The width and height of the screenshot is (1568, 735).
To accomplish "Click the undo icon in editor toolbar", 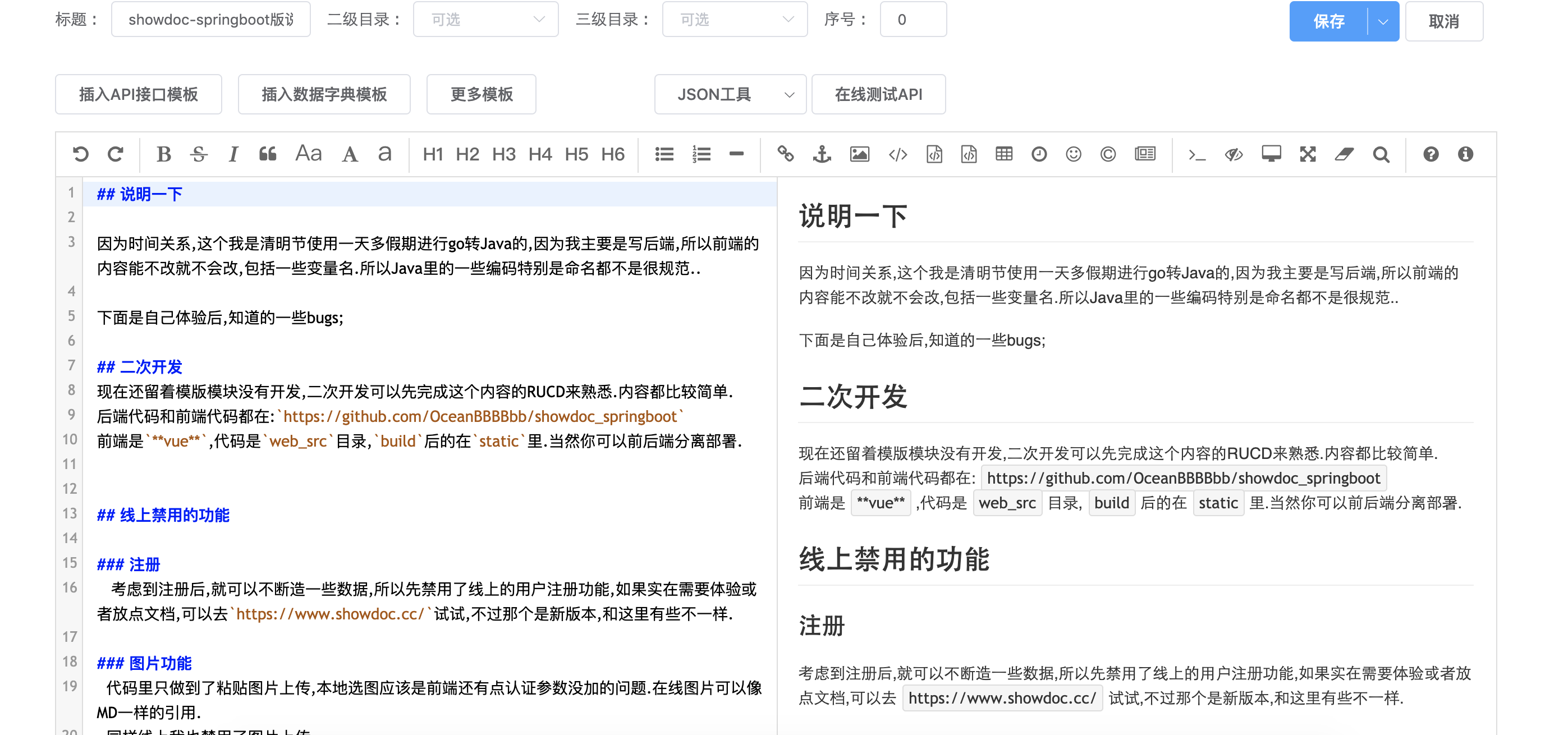I will point(80,154).
